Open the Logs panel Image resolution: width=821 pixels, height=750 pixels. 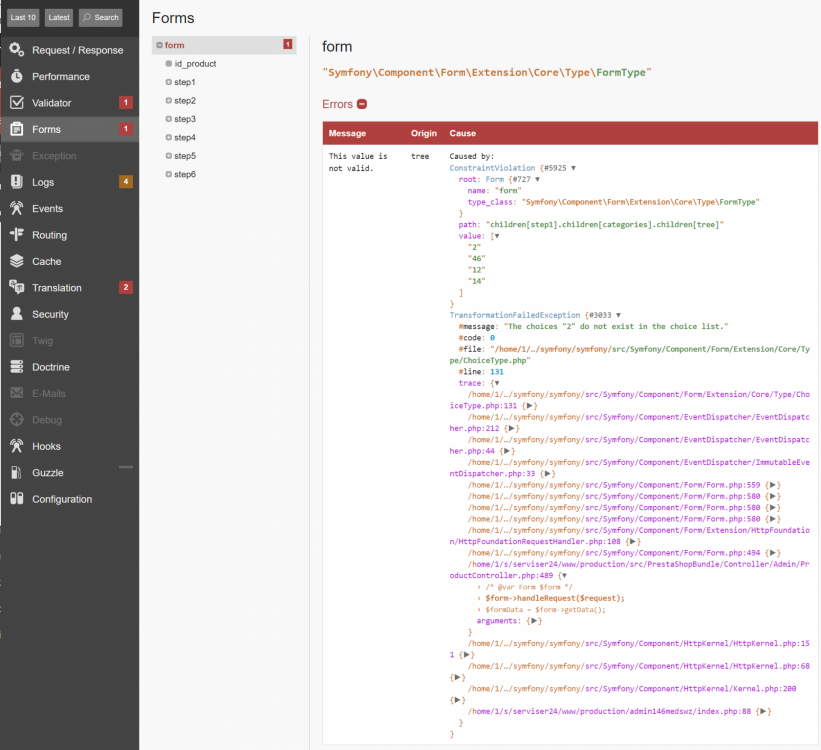pos(70,182)
